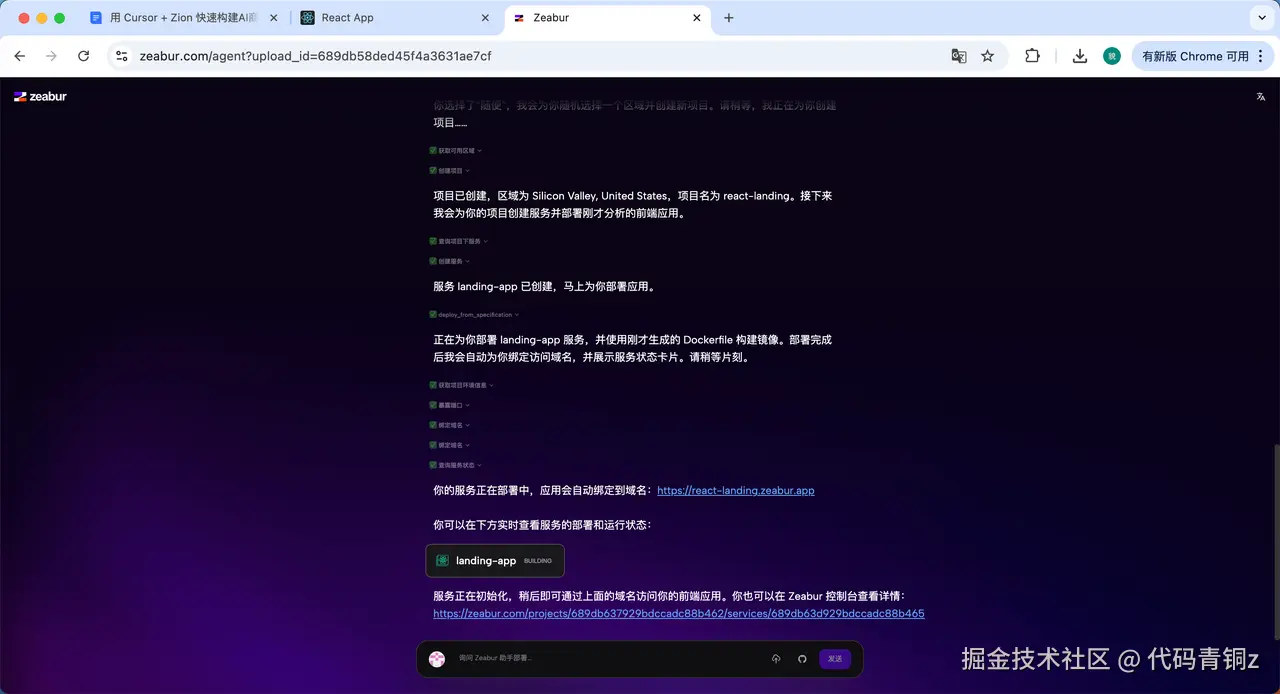Switch to the React App tab
Viewport: 1280px width, 694px height.
coord(397,18)
